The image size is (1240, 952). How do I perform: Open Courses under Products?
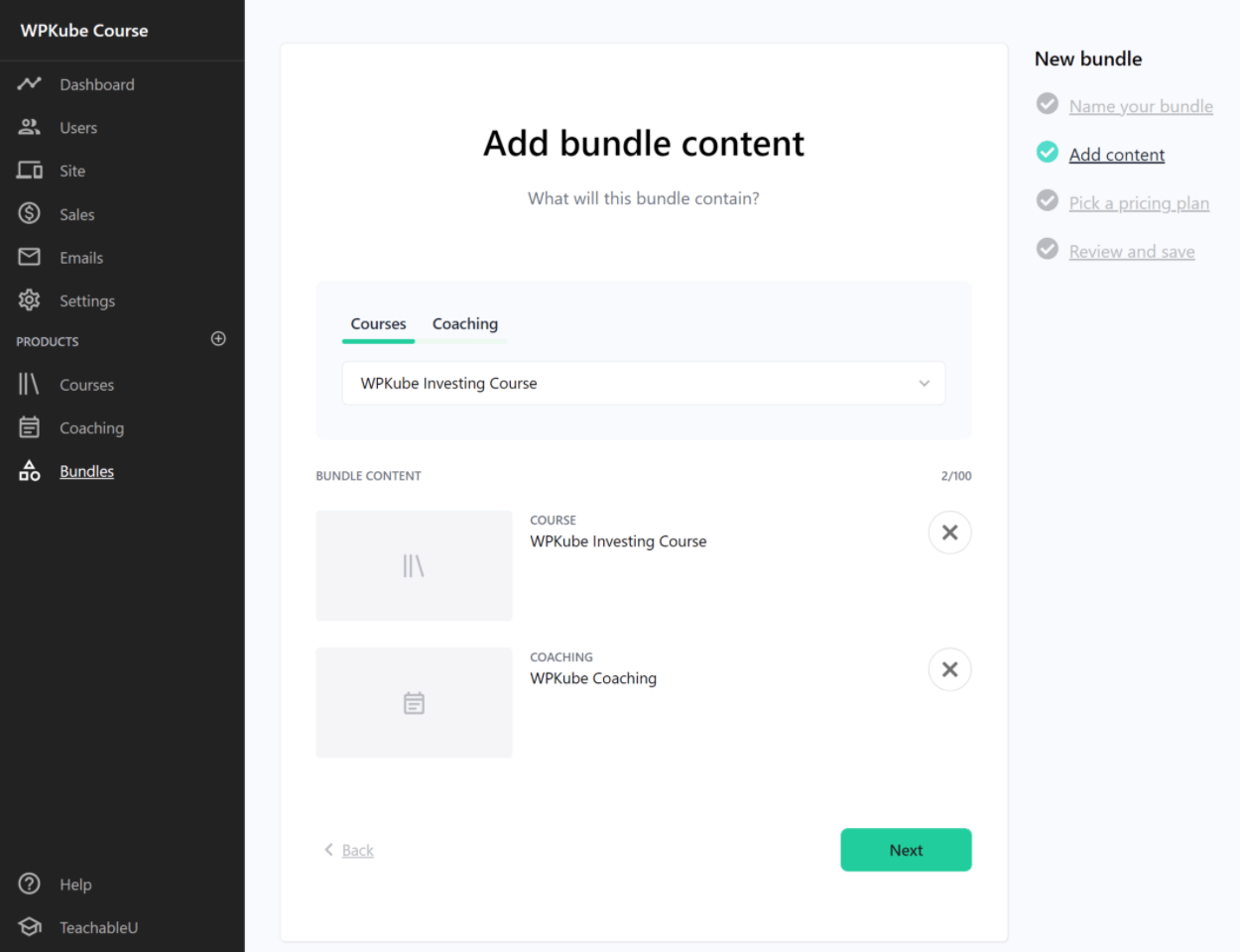tap(86, 385)
